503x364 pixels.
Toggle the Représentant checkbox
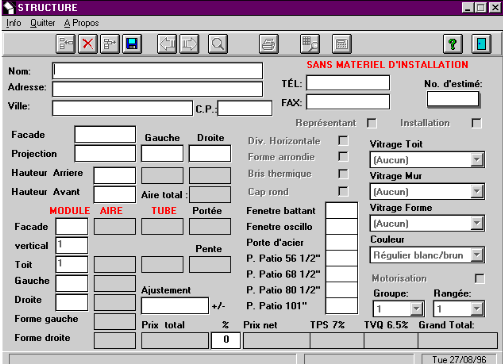tap(372, 123)
